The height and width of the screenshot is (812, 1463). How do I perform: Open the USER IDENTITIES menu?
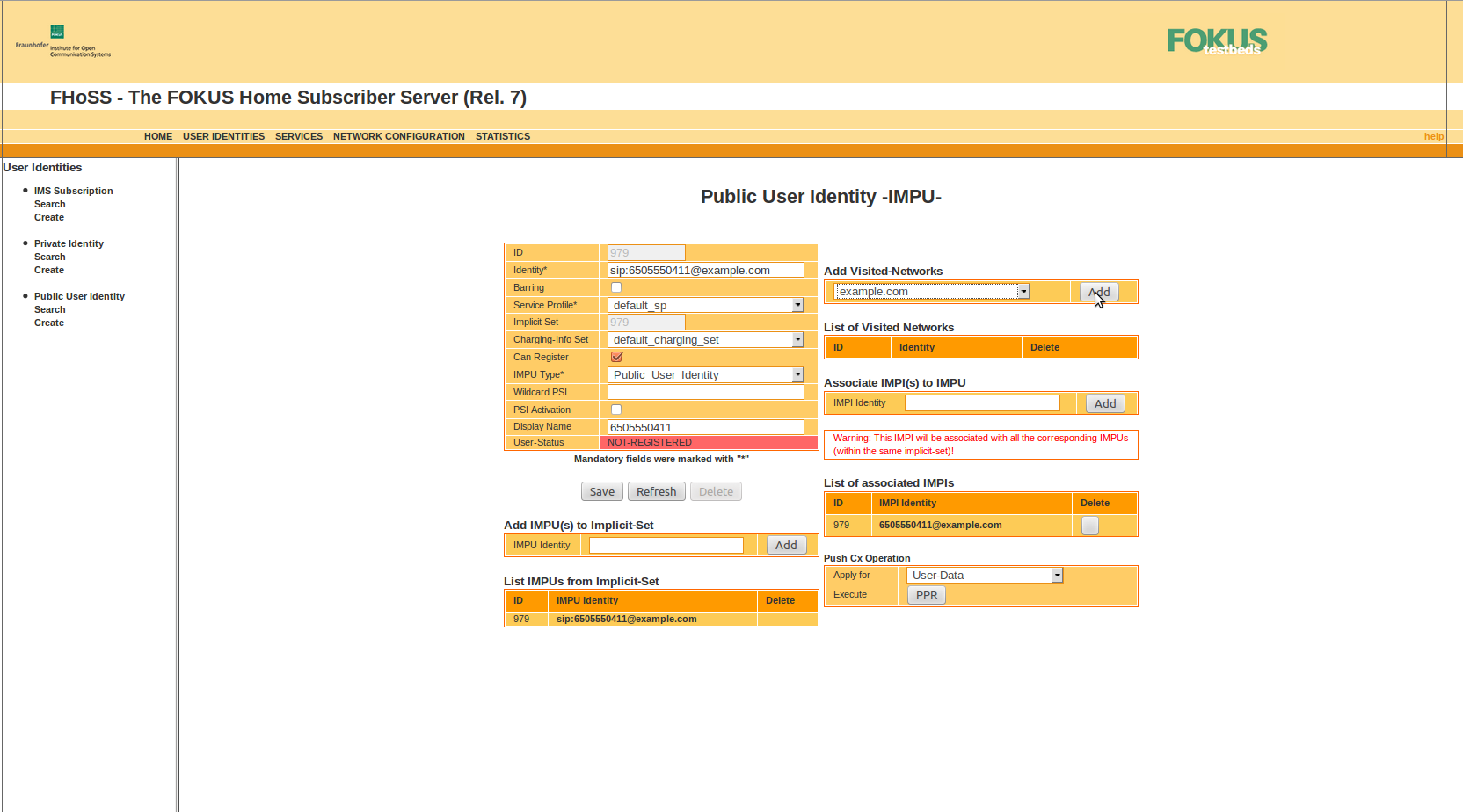click(223, 136)
